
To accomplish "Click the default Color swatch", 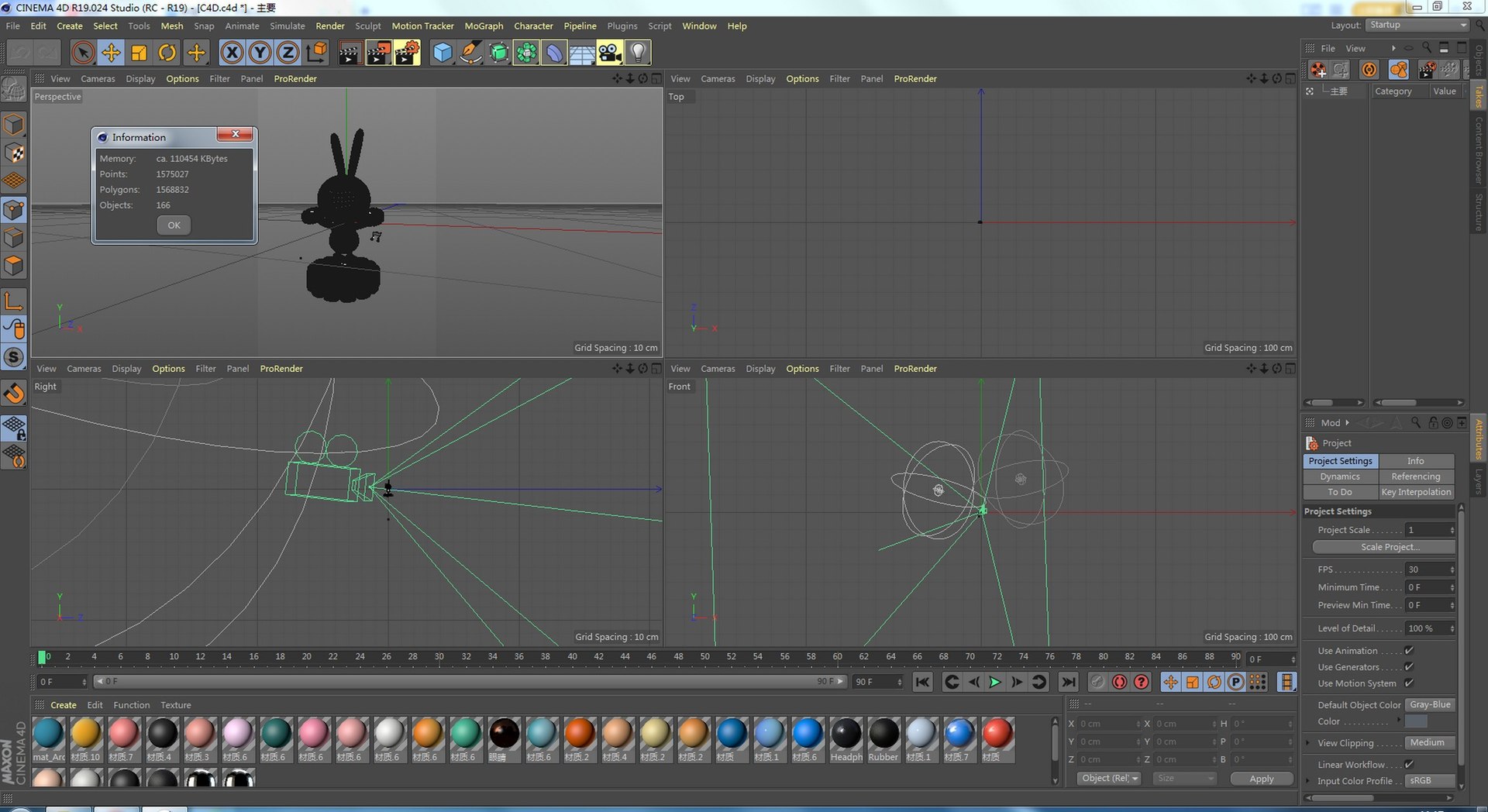I will tap(1416, 721).
